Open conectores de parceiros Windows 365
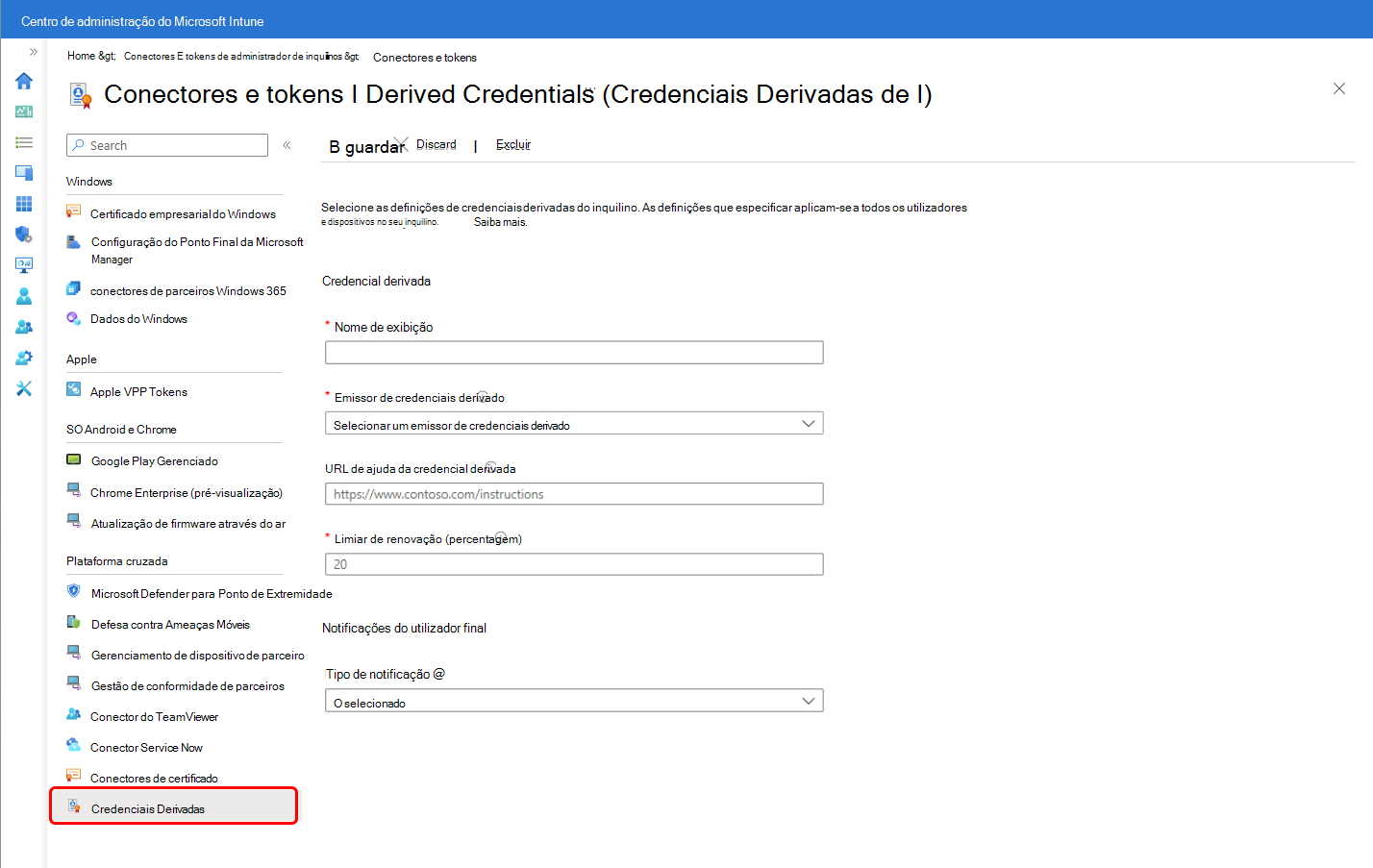The height and width of the screenshot is (868, 1373). click(188, 290)
